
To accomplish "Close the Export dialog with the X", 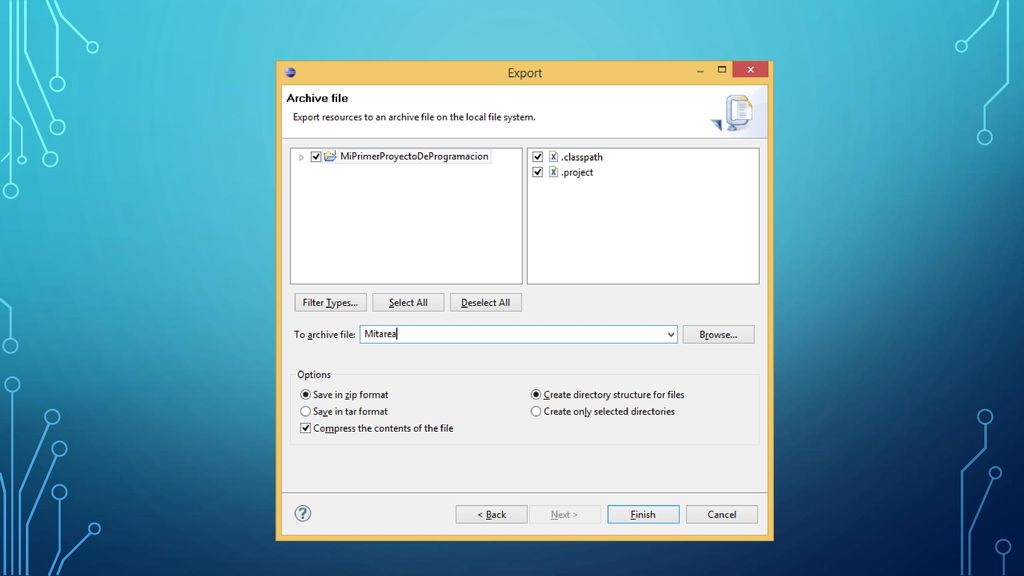I will tap(750, 70).
